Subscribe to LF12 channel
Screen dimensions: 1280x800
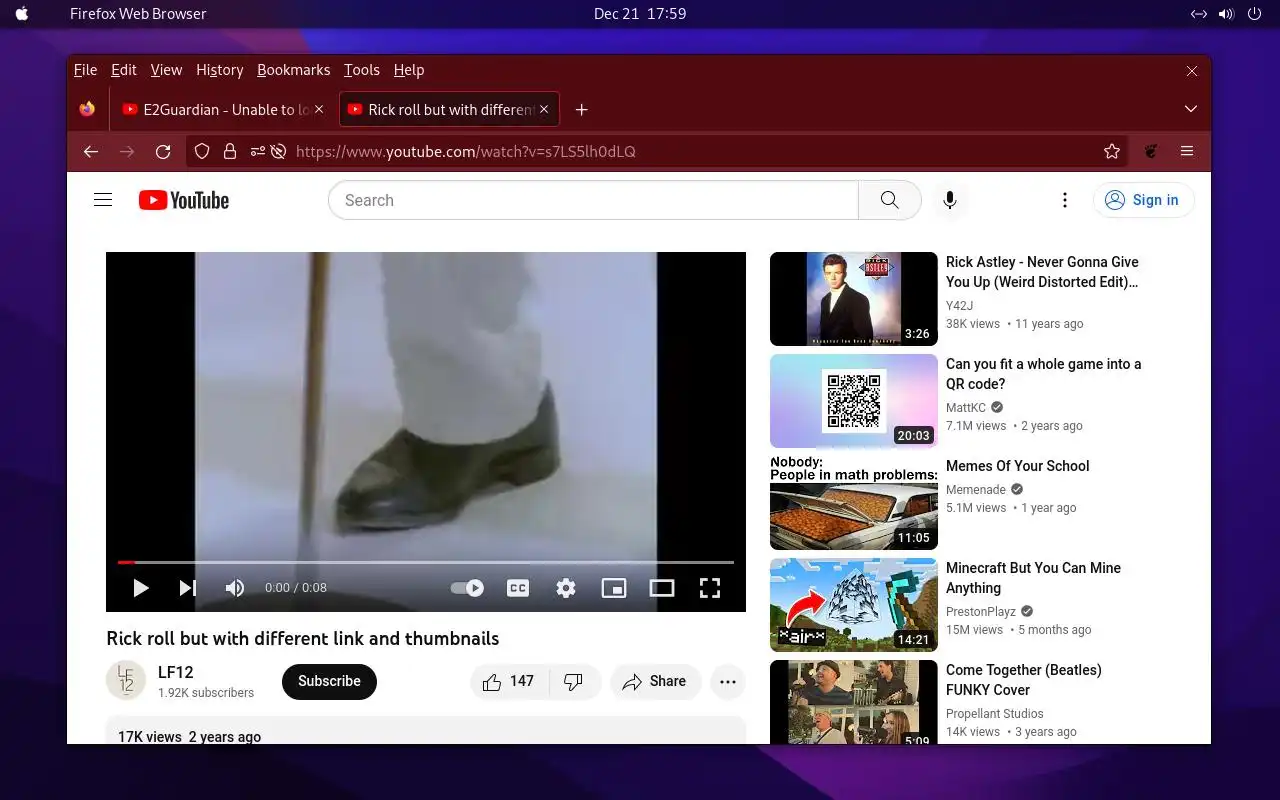(329, 681)
